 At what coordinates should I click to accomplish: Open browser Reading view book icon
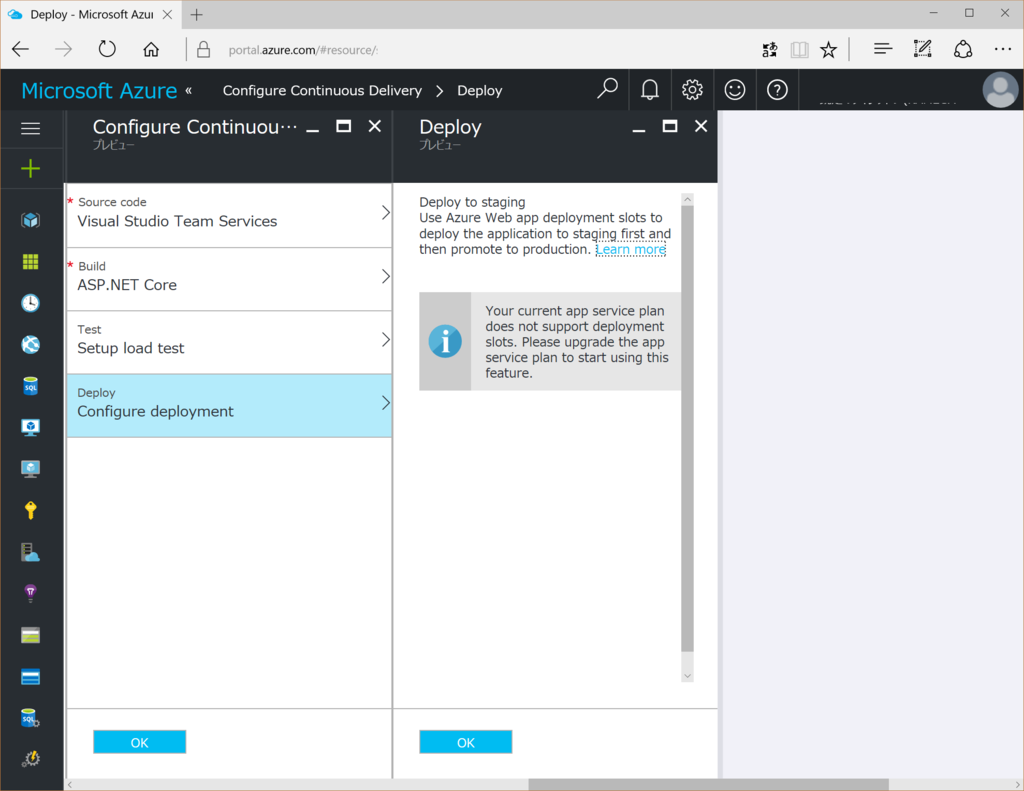pyautogui.click(x=799, y=50)
